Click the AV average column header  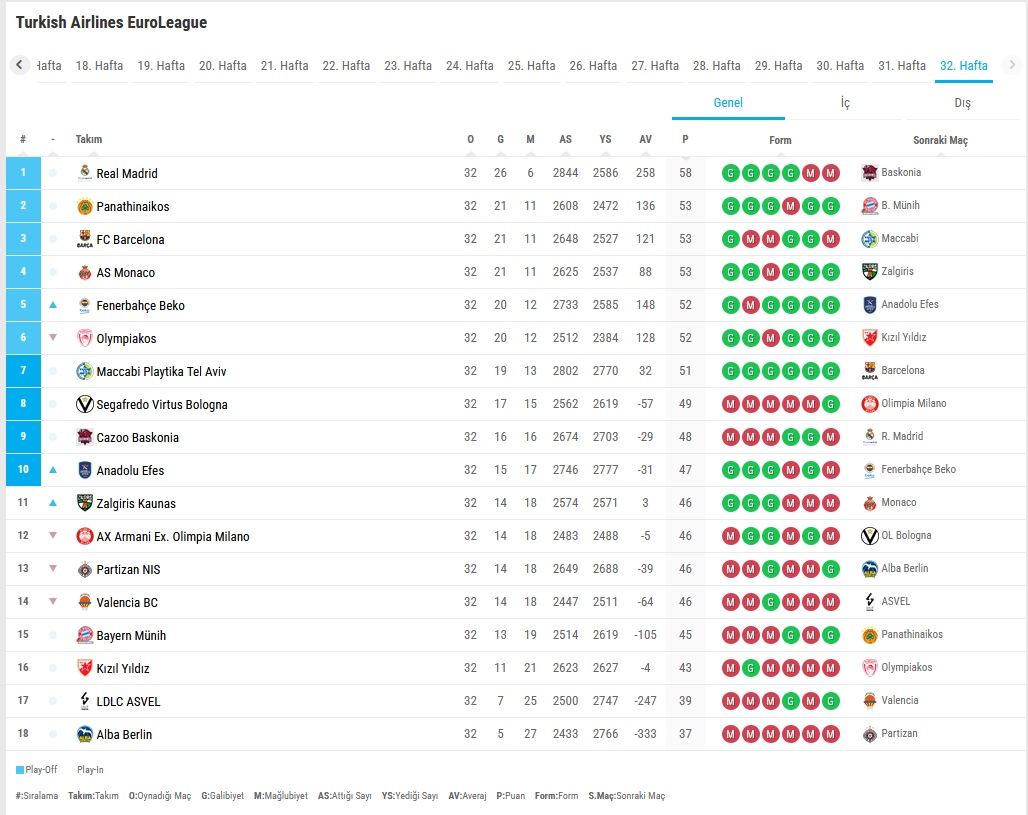pos(645,140)
